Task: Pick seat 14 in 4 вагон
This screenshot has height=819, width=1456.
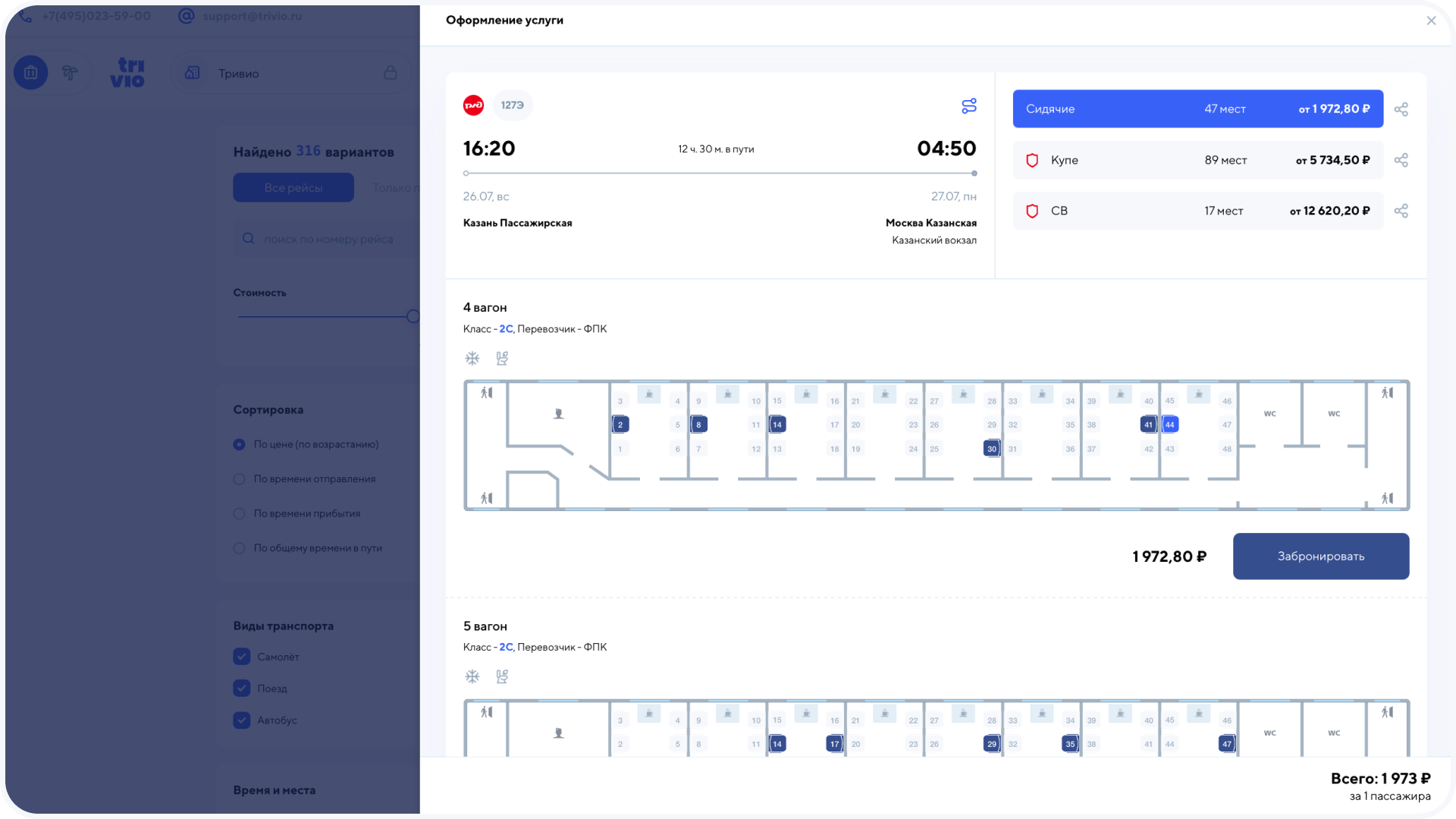Action: click(777, 425)
